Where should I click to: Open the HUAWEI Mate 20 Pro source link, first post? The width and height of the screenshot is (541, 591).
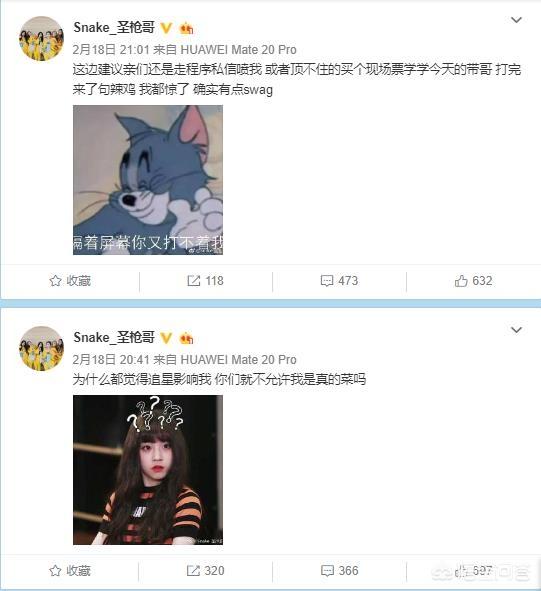(239, 49)
